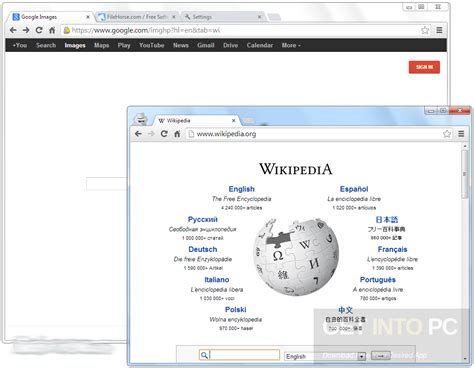This screenshot has height=368, width=474.
Task: Click WIKIPEDIA title heading
Action: coord(296,169)
